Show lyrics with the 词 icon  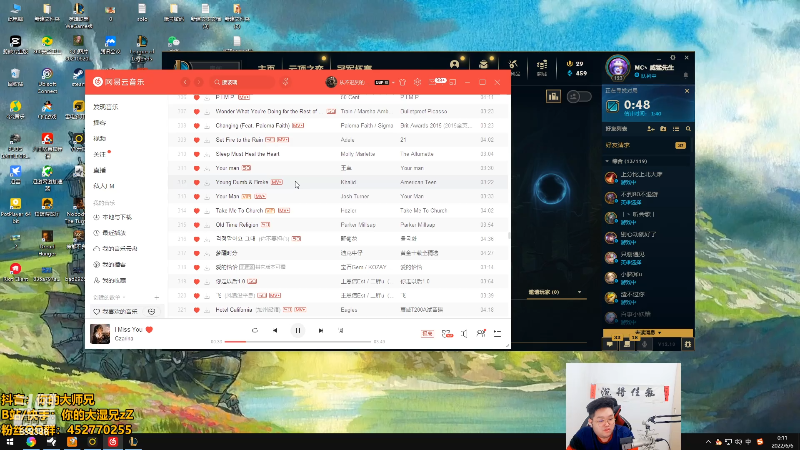click(x=341, y=331)
